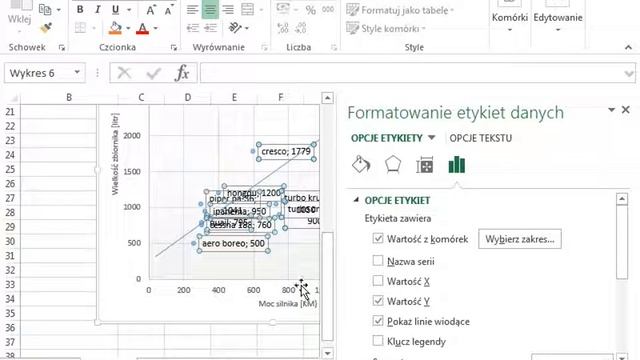Open Schowek dialog launcher
640x360 pixels.
click(62, 48)
